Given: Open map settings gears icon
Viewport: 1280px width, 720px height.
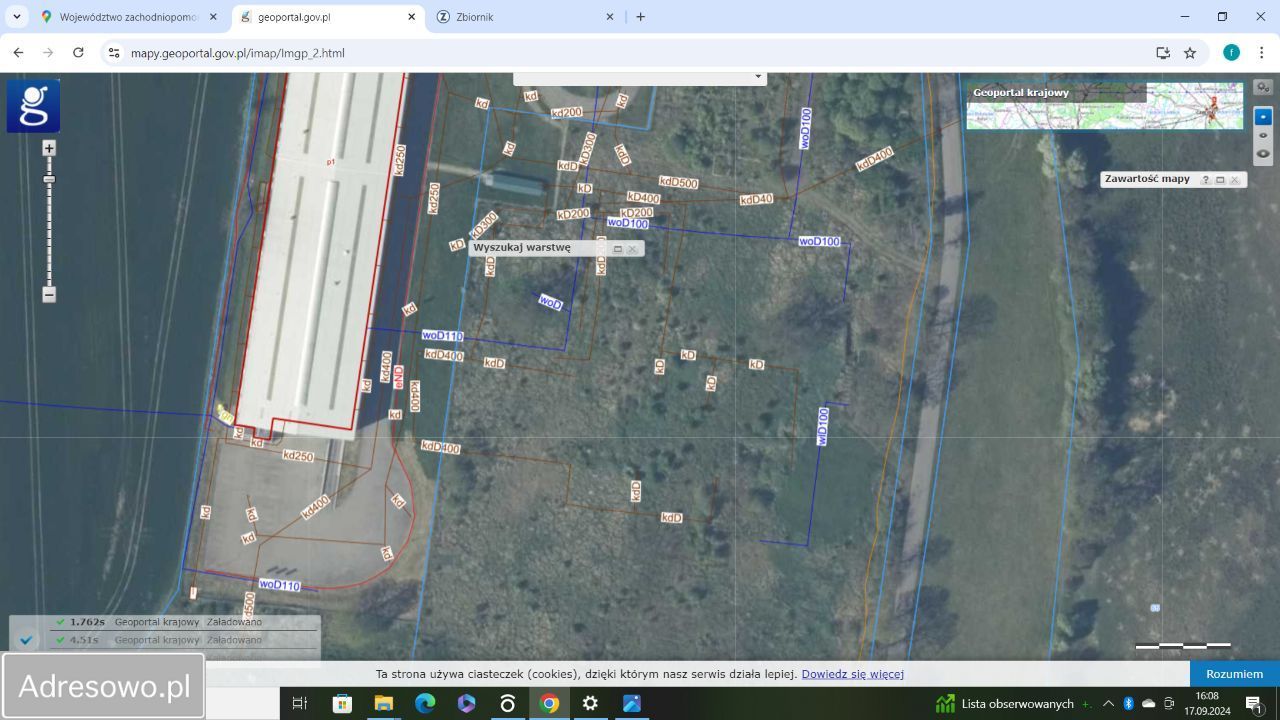Looking at the screenshot, I should (1263, 87).
